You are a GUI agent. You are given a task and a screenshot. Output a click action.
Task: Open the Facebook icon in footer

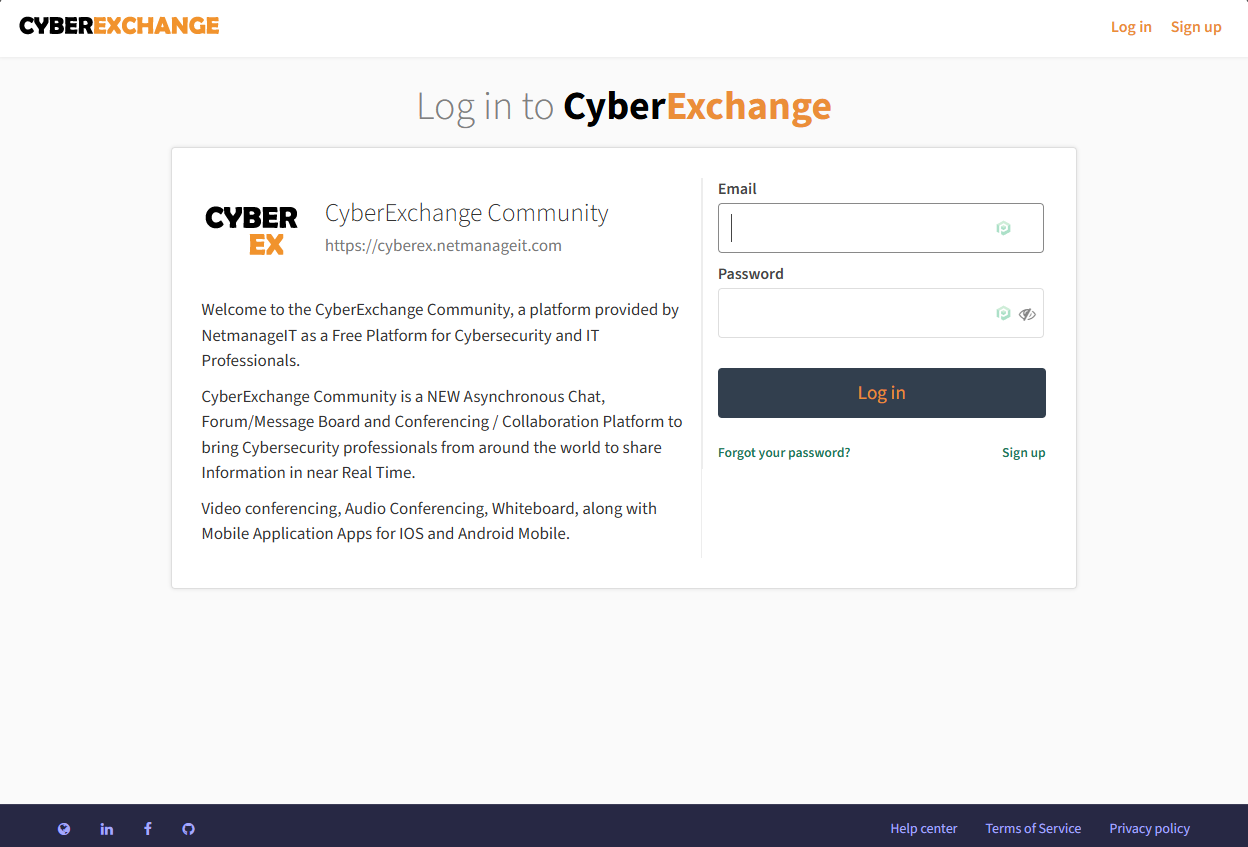(x=148, y=829)
